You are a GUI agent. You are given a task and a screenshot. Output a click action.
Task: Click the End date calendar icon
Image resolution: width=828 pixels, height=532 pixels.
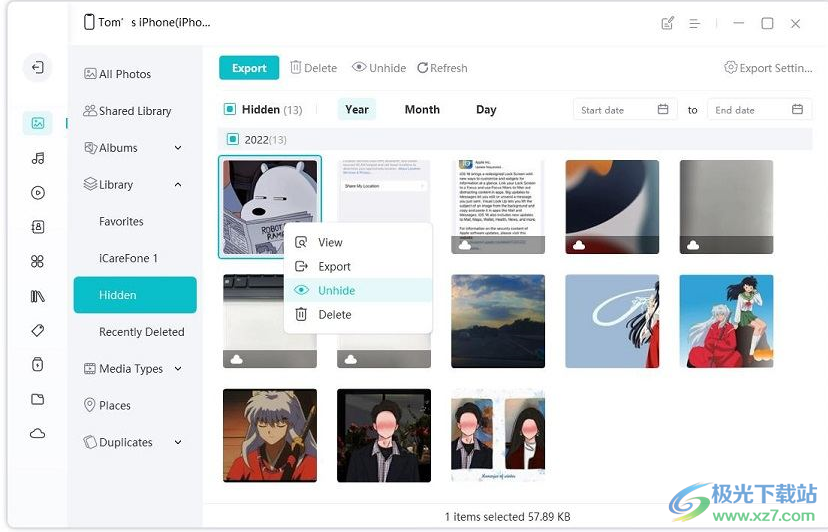[797, 109]
